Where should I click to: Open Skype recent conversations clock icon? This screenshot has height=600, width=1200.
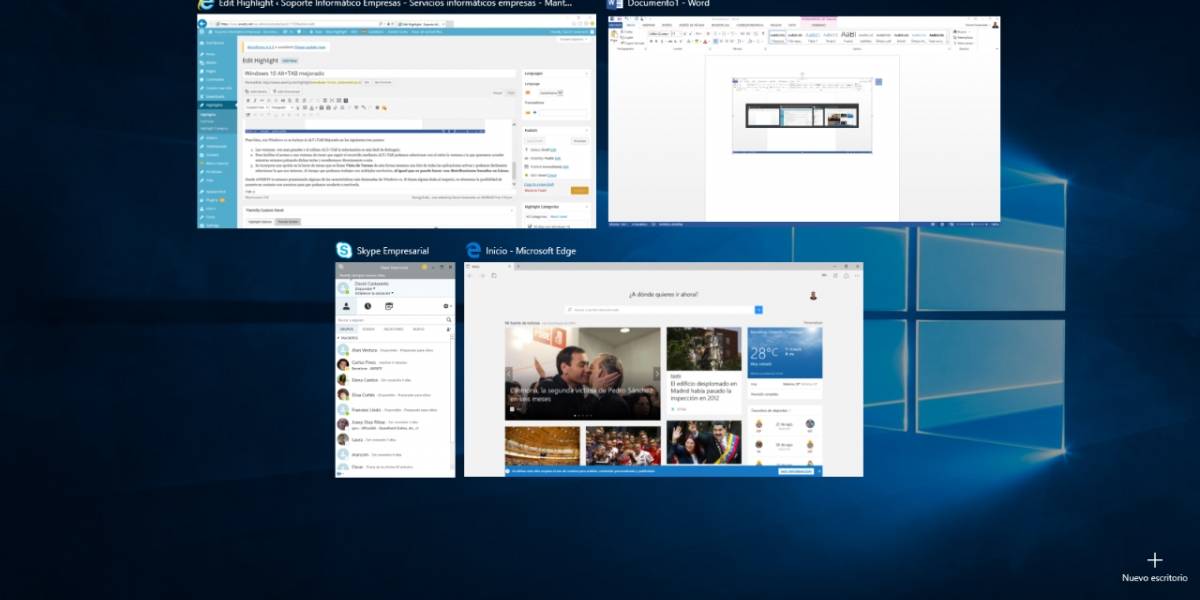tap(368, 306)
